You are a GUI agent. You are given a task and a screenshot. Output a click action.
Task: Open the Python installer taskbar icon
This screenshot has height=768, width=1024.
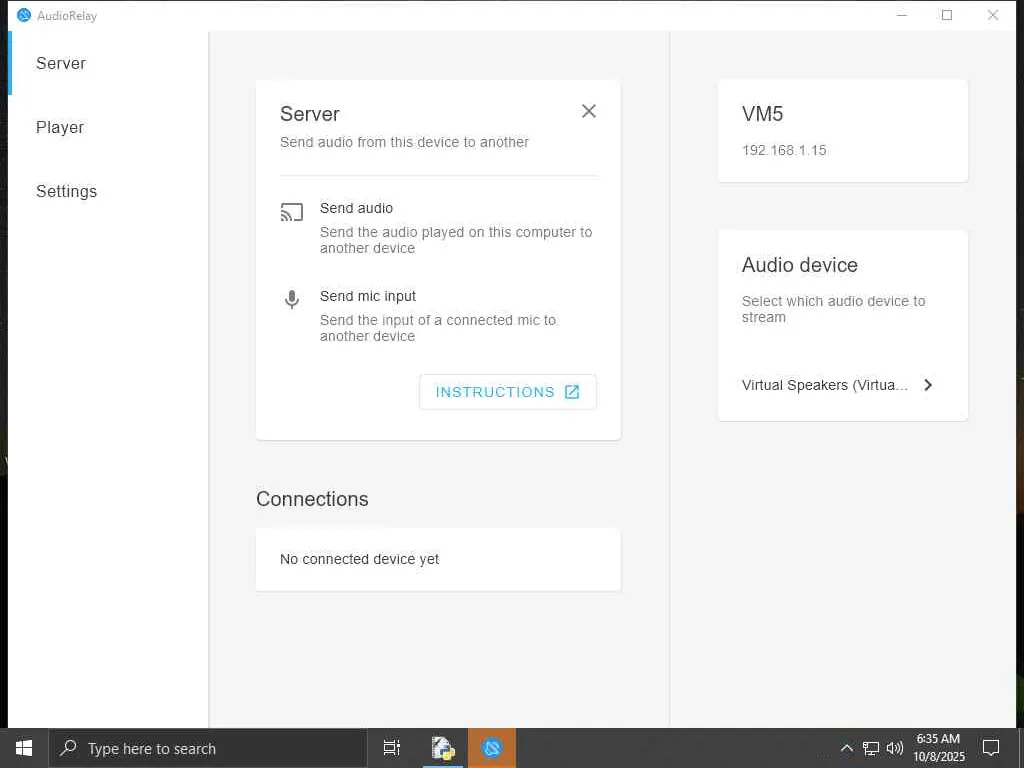point(443,748)
